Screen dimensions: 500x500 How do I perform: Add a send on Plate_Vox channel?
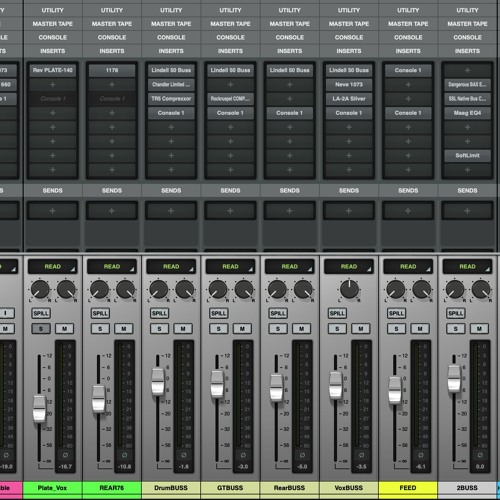53,211
